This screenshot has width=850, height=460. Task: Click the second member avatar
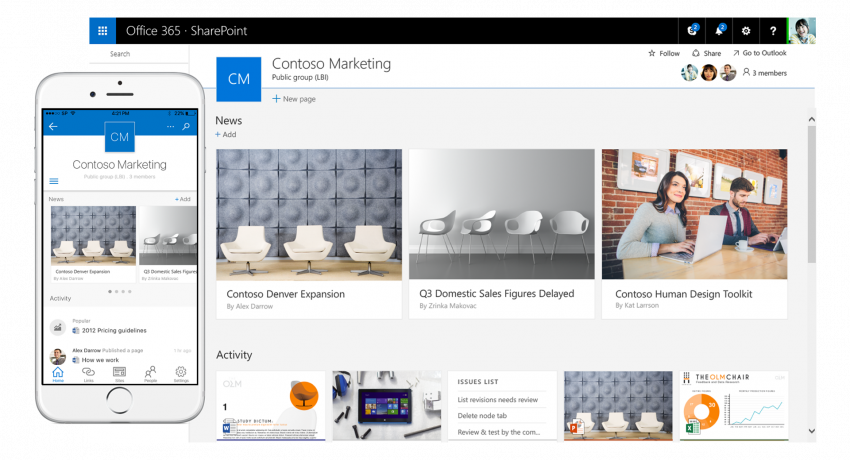(709, 73)
